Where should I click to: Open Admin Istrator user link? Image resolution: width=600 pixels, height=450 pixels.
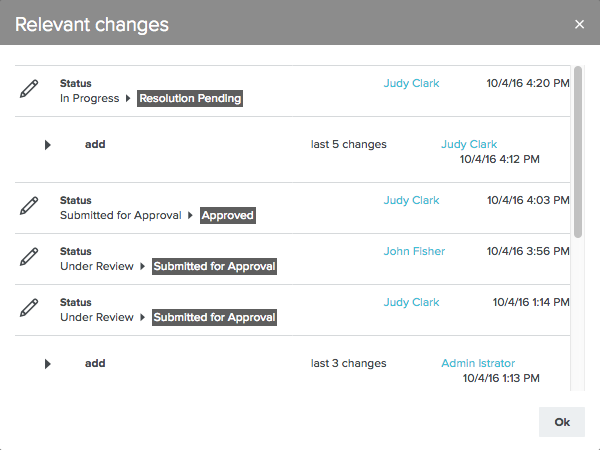coord(477,364)
